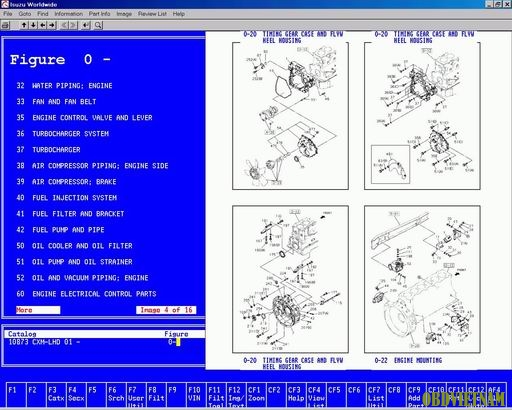Click the CF2 function key button
Image resolution: width=512 pixels, height=410 pixels.
point(276,395)
